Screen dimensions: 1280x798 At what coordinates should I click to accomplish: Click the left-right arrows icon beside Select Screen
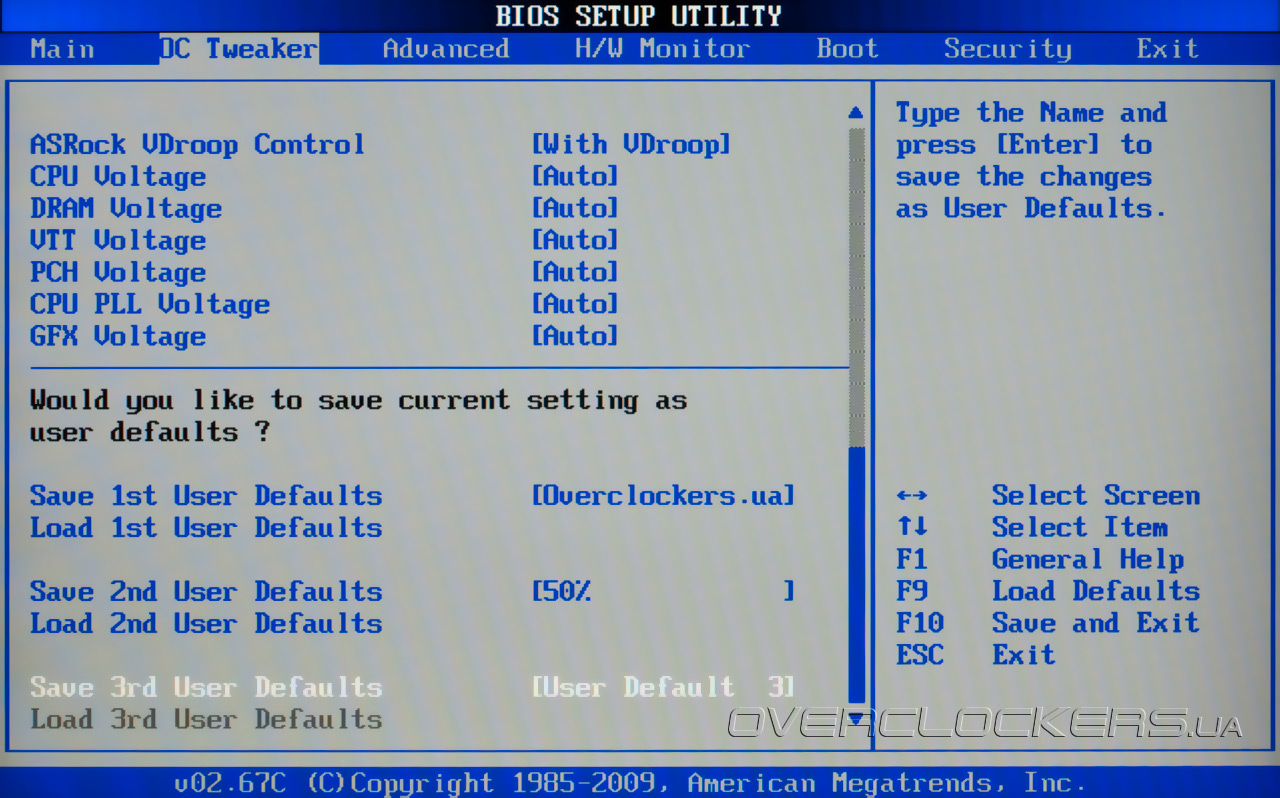912,496
